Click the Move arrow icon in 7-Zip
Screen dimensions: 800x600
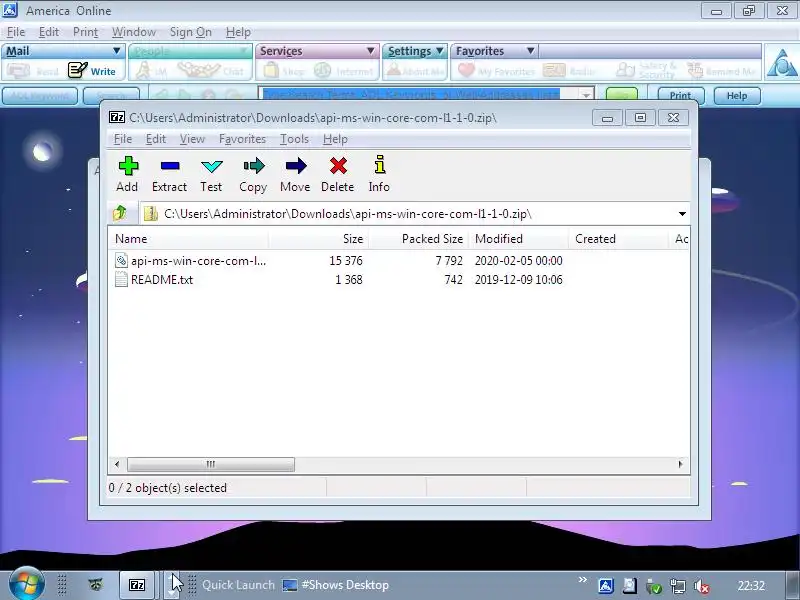point(296,166)
